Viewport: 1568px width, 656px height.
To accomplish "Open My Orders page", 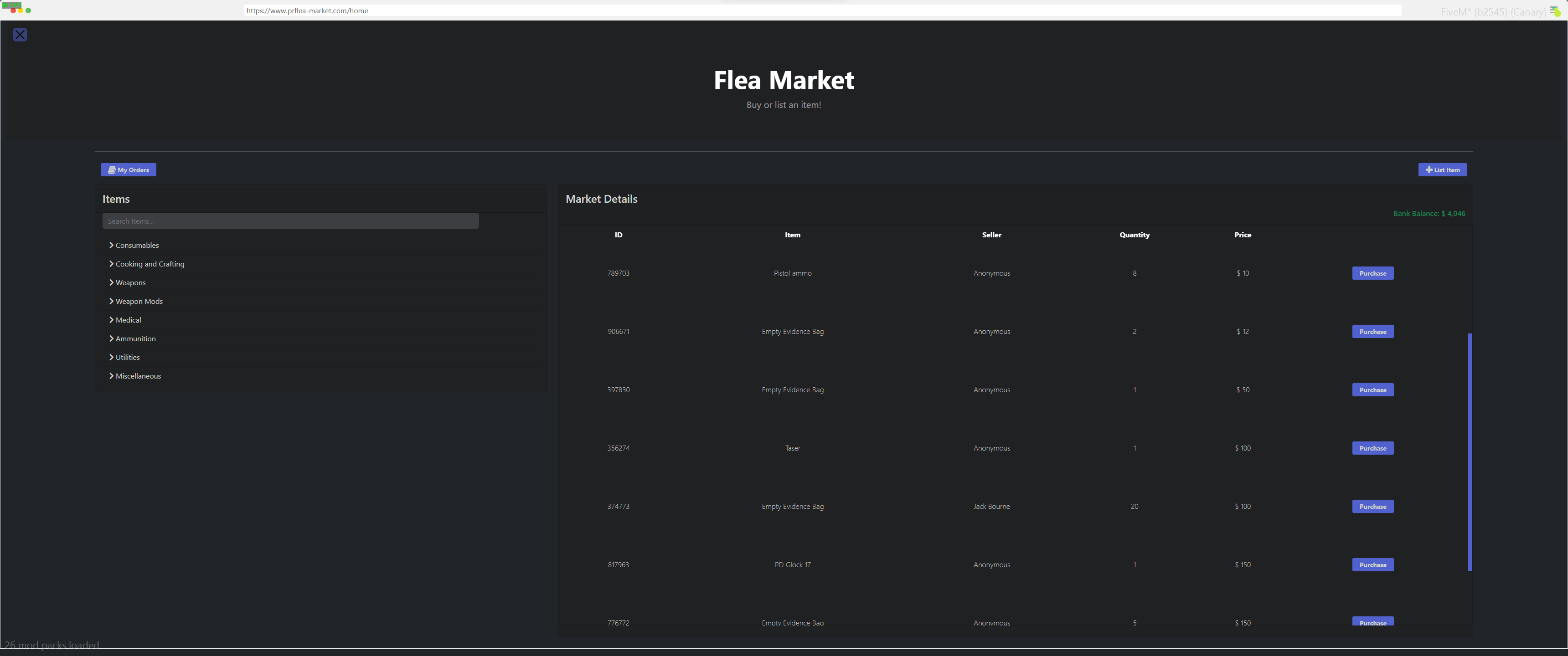I will [x=129, y=170].
